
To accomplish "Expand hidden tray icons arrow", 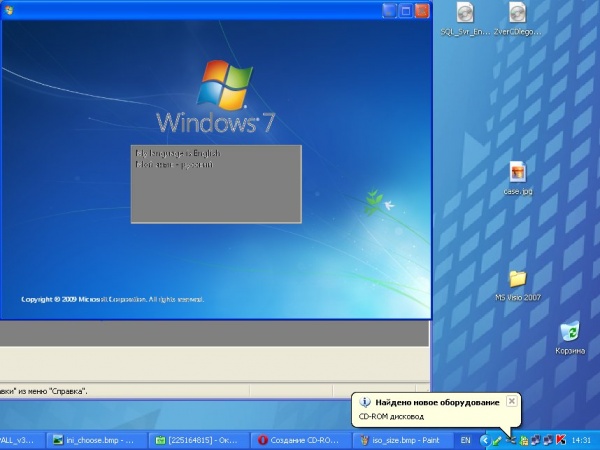I will [485, 440].
